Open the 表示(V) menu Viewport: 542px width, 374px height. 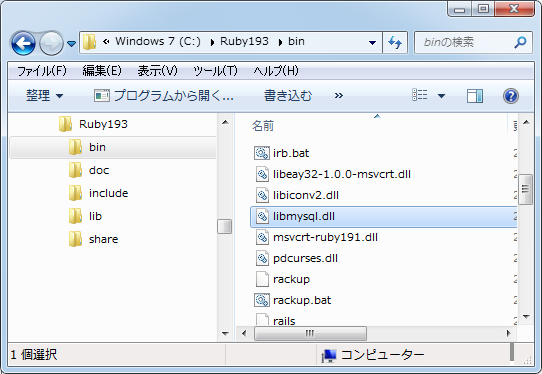pyautogui.click(x=157, y=71)
